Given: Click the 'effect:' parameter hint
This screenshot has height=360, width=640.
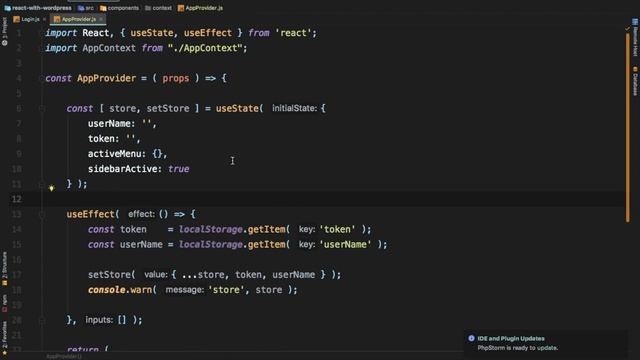Looking at the screenshot, I should pos(141,214).
